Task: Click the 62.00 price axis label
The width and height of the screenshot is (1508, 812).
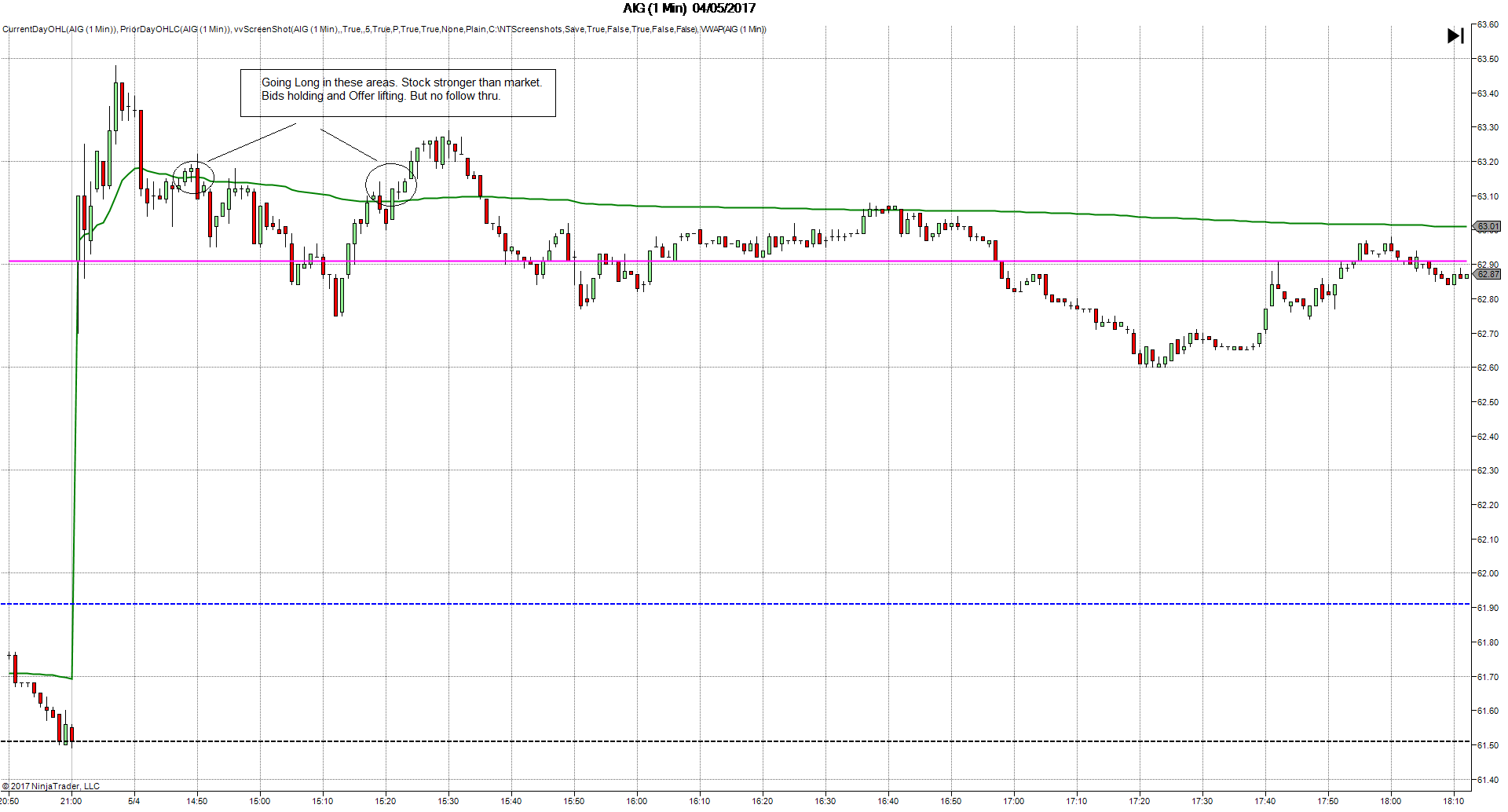Action: pos(1488,573)
